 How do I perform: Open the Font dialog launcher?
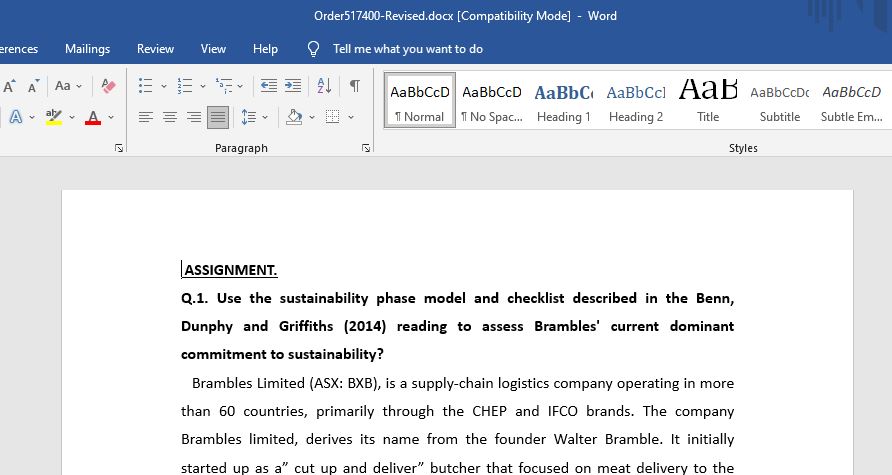[119, 148]
